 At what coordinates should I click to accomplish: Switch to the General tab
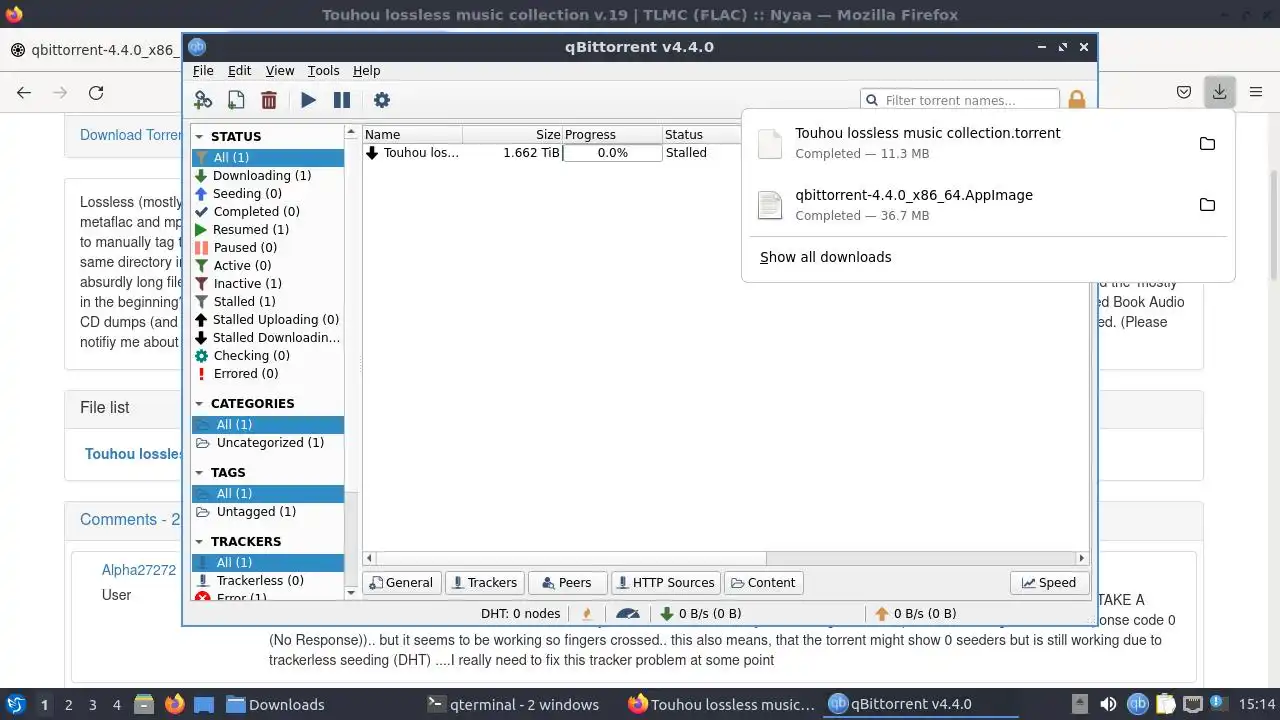pyautogui.click(x=401, y=582)
